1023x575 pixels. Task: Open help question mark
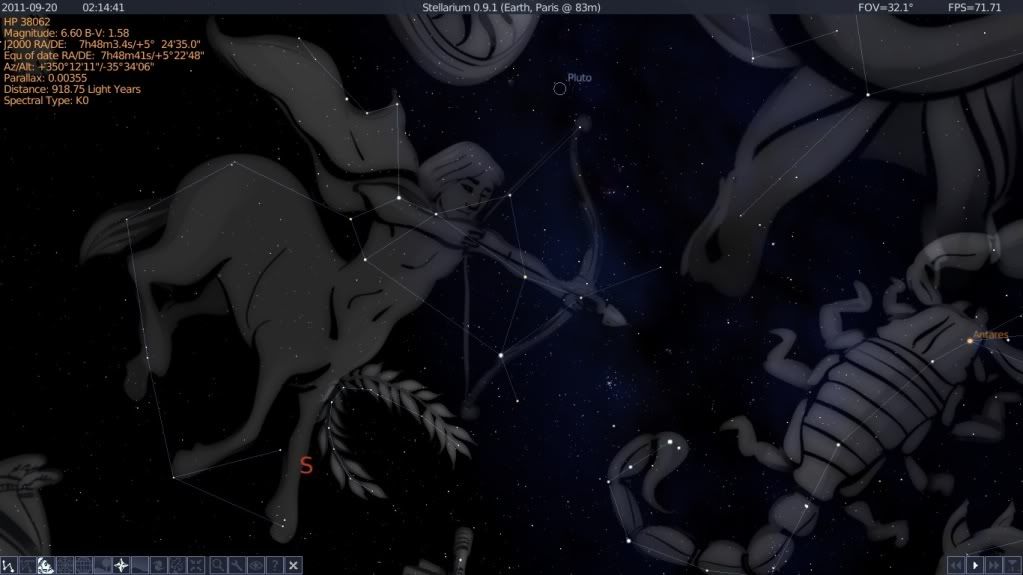tap(275, 565)
